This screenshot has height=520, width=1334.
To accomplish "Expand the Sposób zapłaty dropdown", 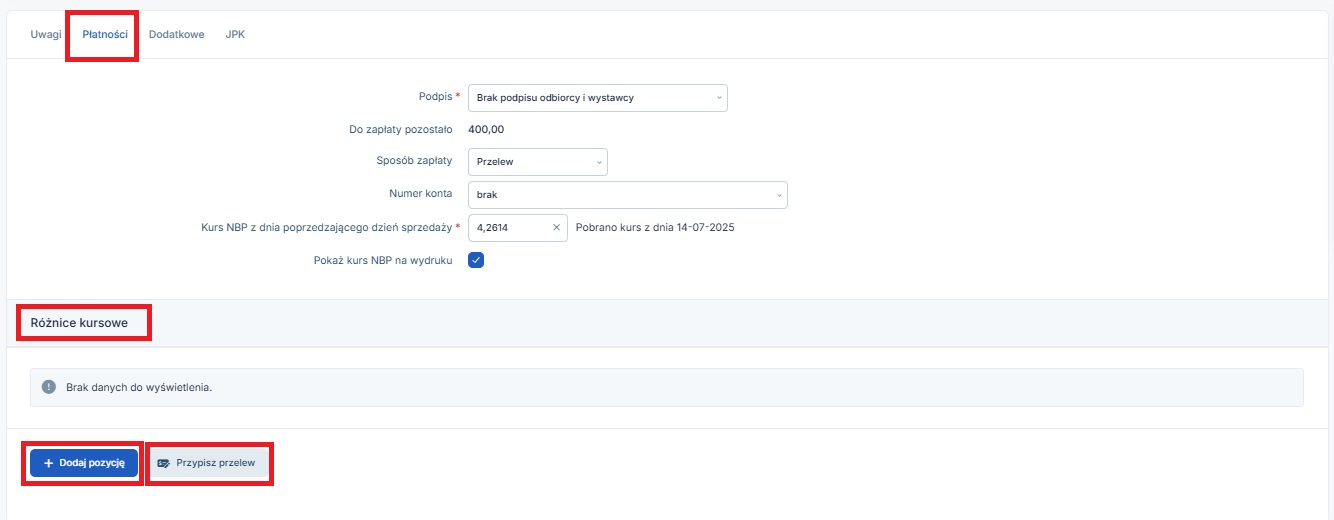I will (x=538, y=162).
